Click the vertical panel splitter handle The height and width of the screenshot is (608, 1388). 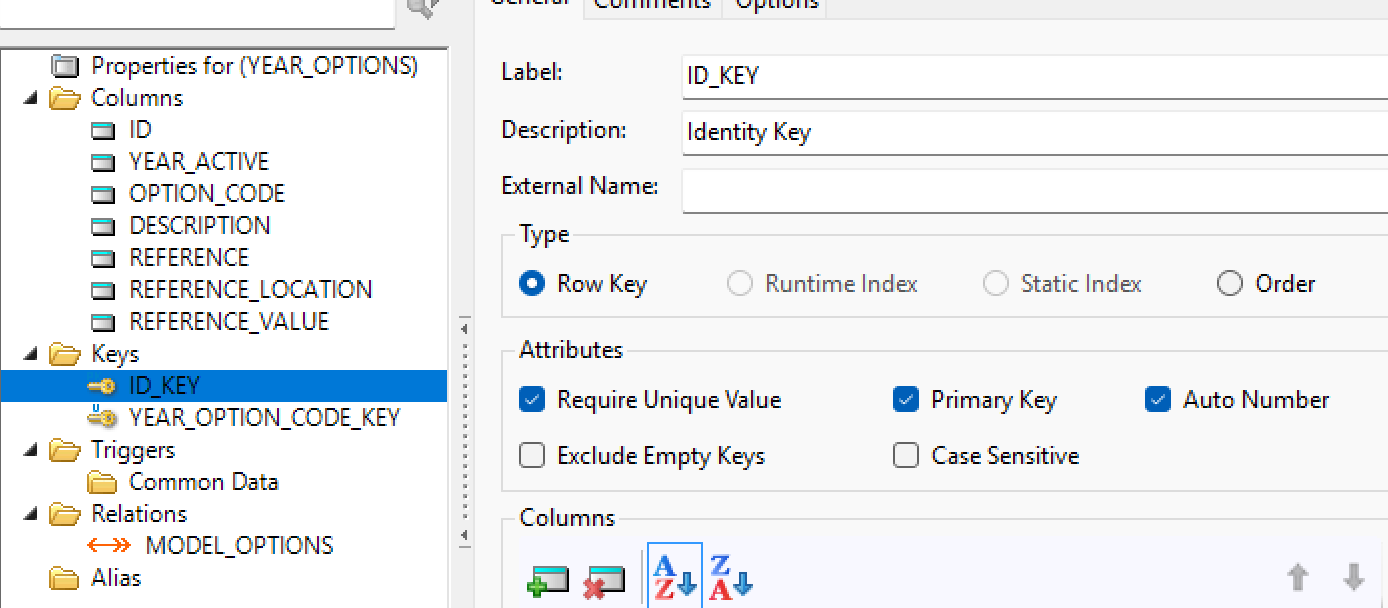[464, 430]
